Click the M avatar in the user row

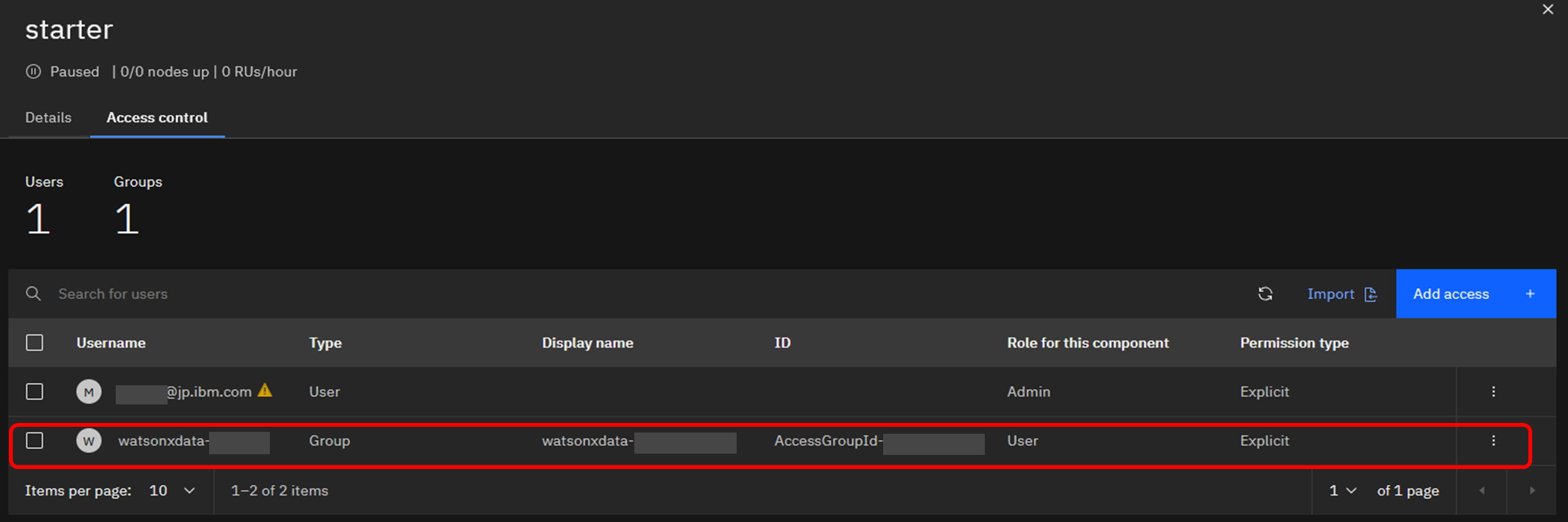(89, 392)
